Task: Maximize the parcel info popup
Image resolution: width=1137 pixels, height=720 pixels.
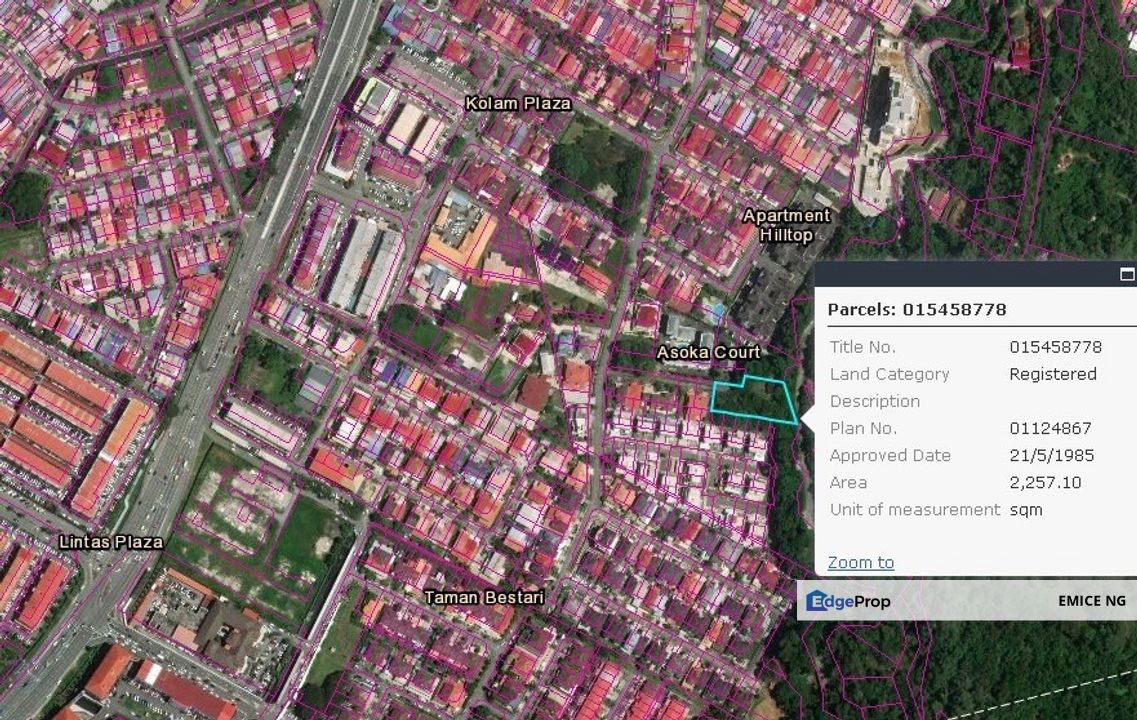Action: pyautogui.click(x=1127, y=274)
